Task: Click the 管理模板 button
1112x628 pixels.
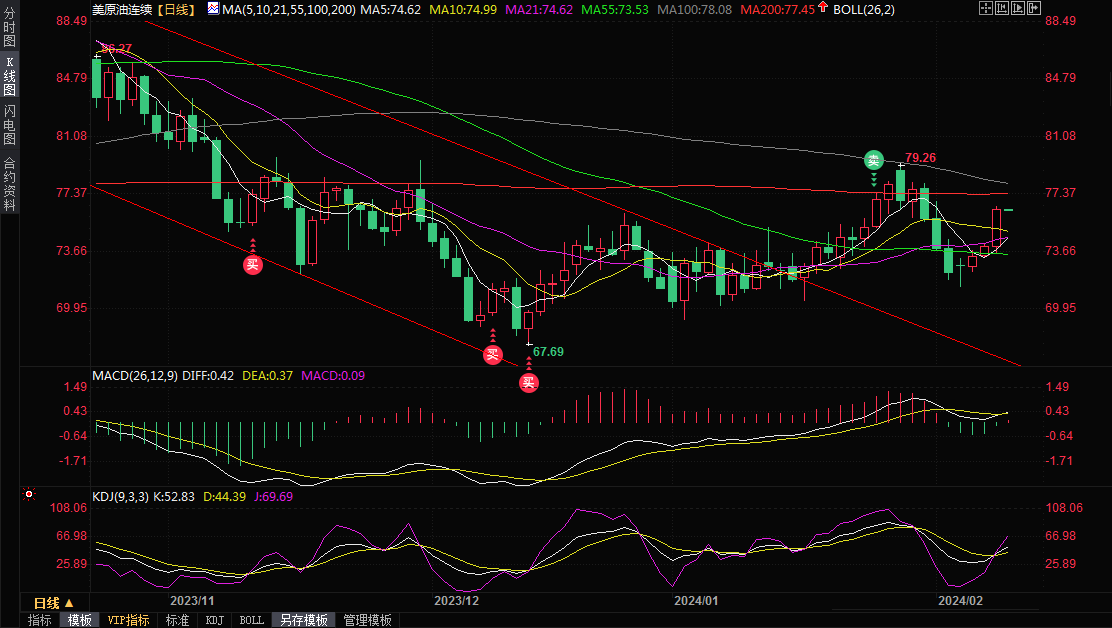Action: click(x=367, y=620)
